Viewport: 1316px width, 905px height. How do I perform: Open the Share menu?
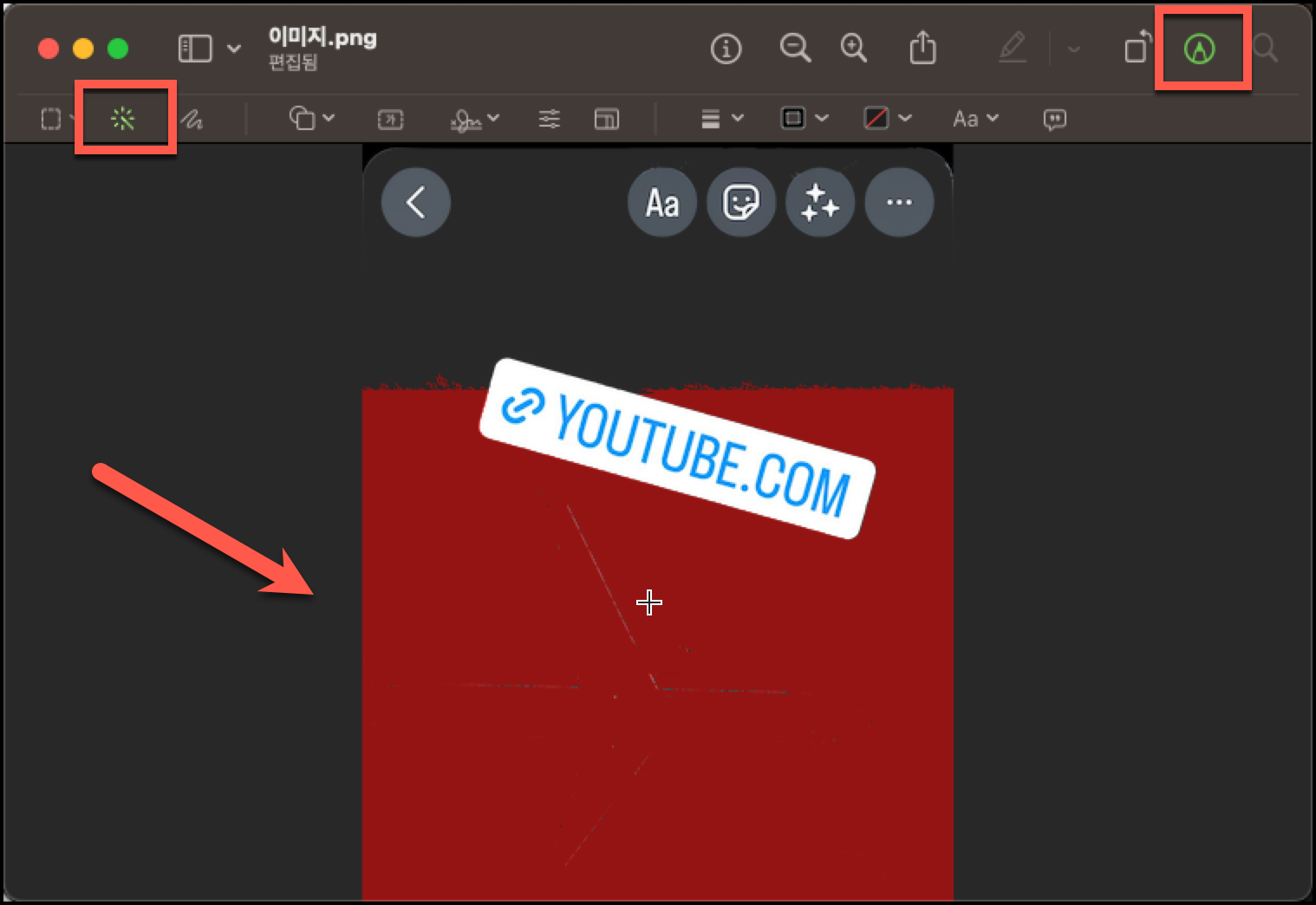pos(923,48)
